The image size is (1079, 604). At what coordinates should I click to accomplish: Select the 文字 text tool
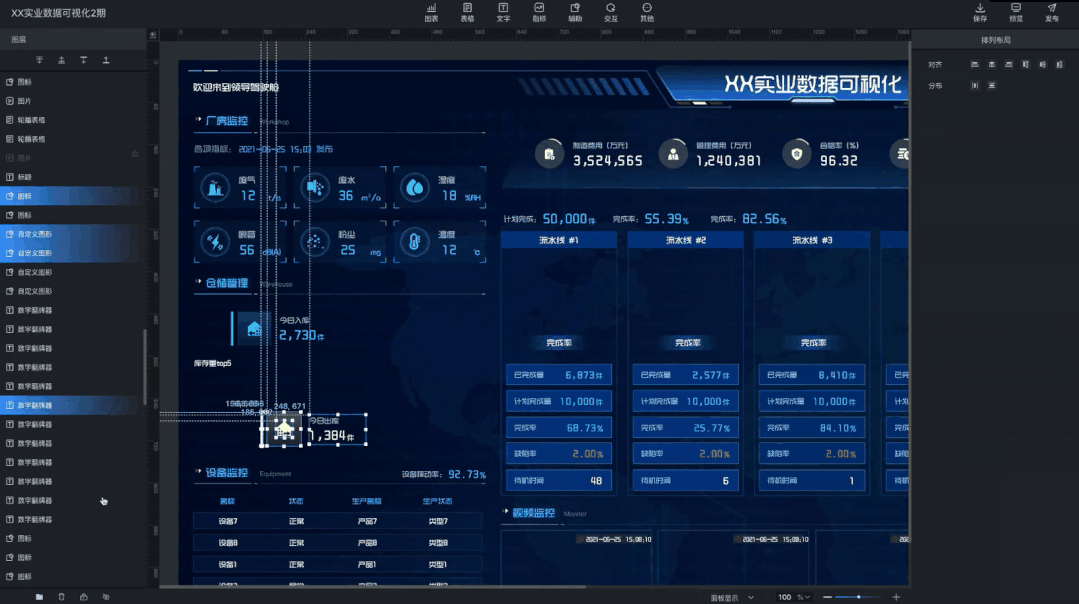pyautogui.click(x=503, y=12)
